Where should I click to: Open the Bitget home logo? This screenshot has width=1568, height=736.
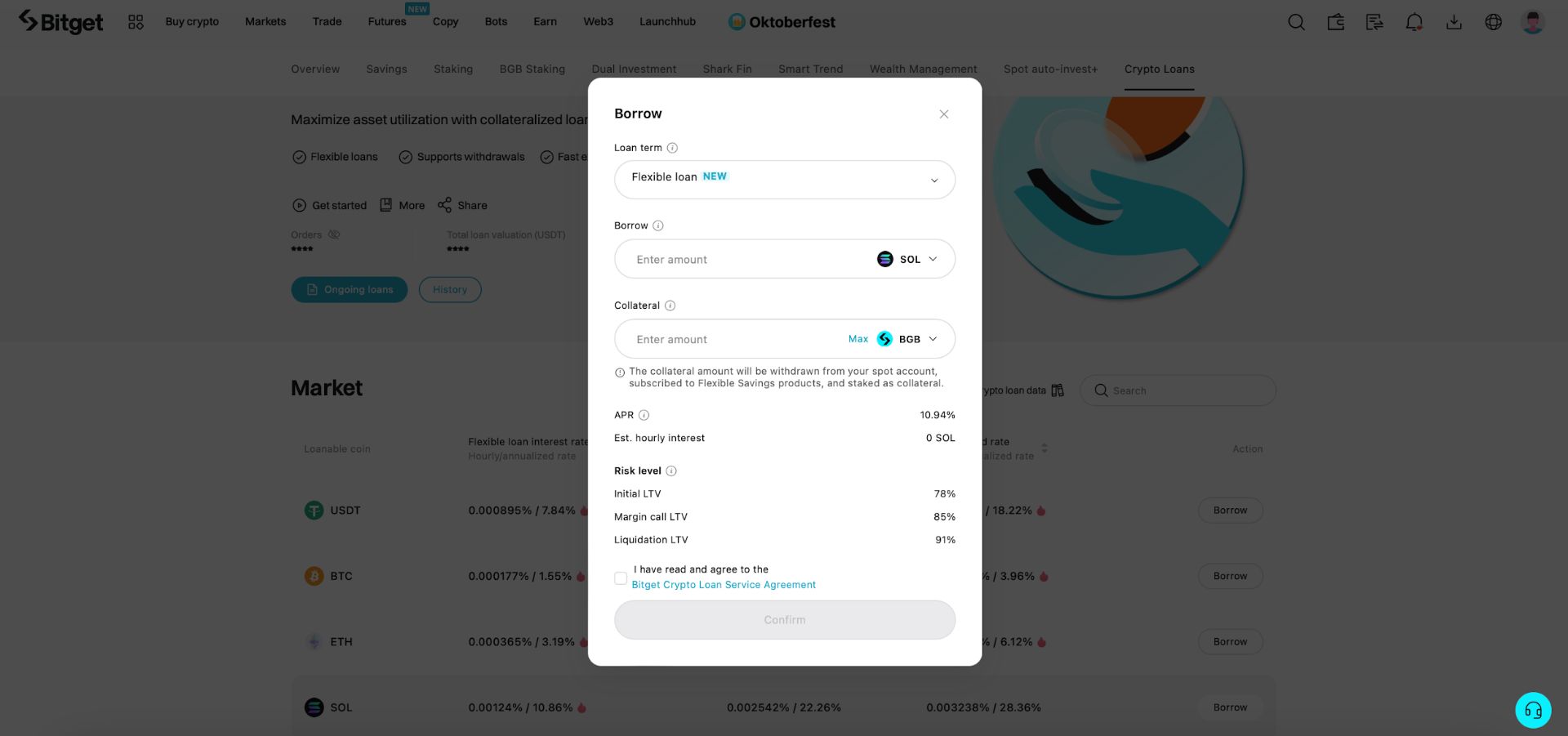[61, 22]
